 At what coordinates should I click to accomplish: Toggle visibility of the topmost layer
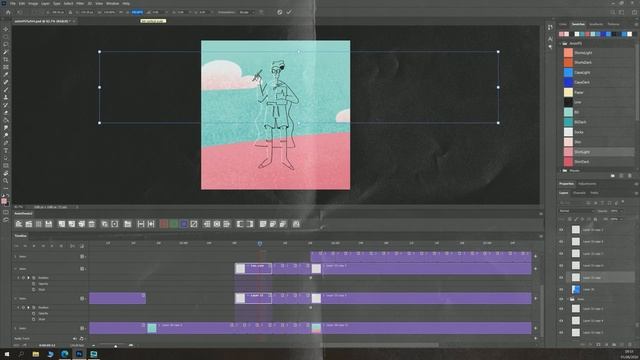(x=561, y=230)
